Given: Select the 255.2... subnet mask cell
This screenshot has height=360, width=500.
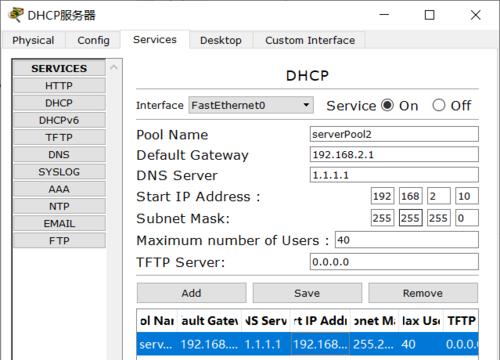Looking at the screenshot, I should [374, 344].
